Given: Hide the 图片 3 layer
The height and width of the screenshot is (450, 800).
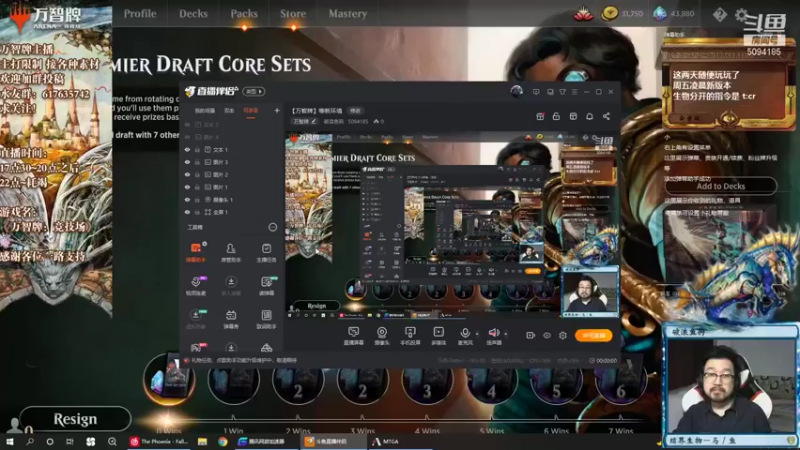Looking at the screenshot, I should tap(187, 162).
